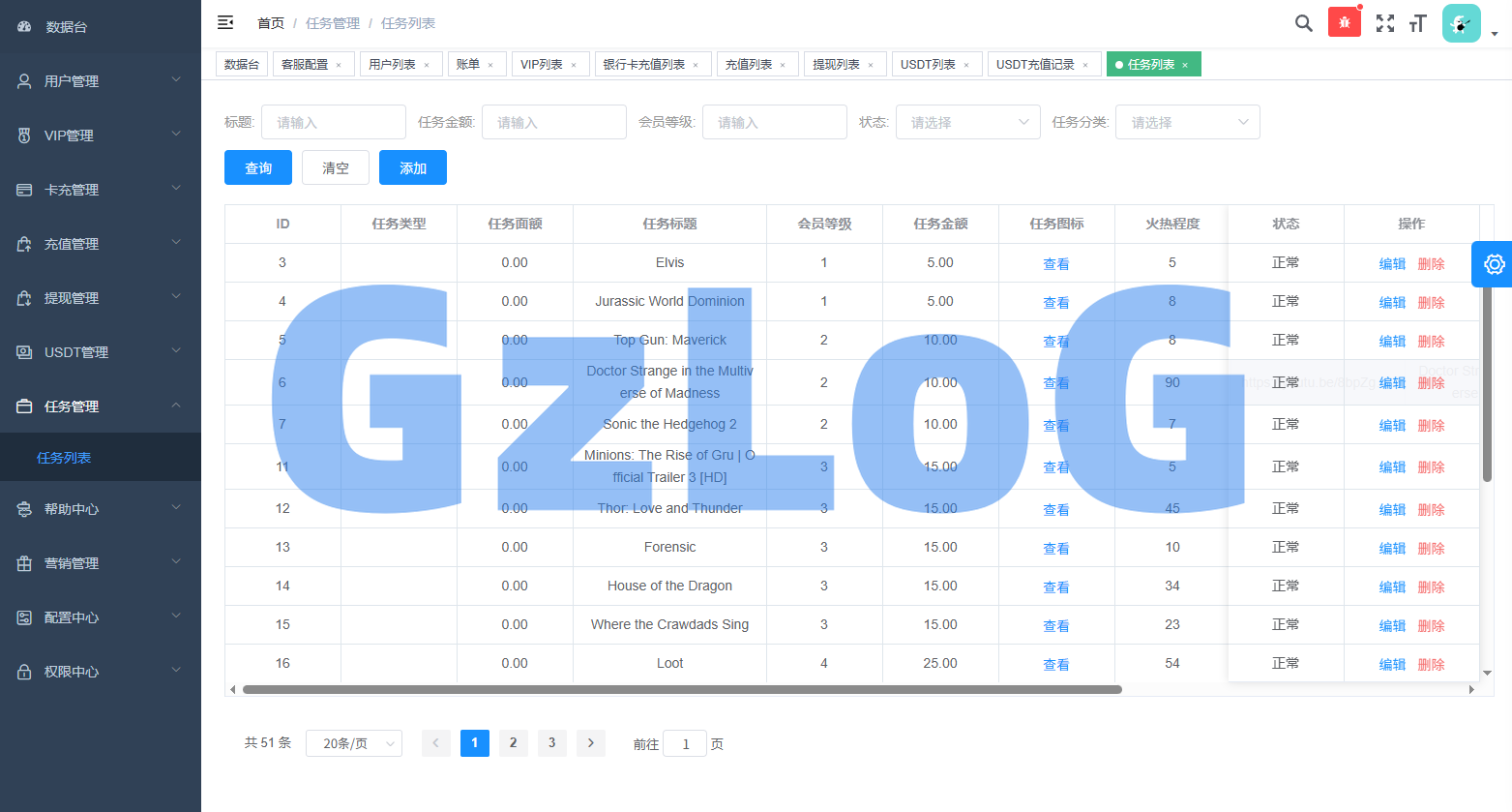The image size is (1512, 812).
Task: Open the font size adjuster icon
Action: 1417,23
